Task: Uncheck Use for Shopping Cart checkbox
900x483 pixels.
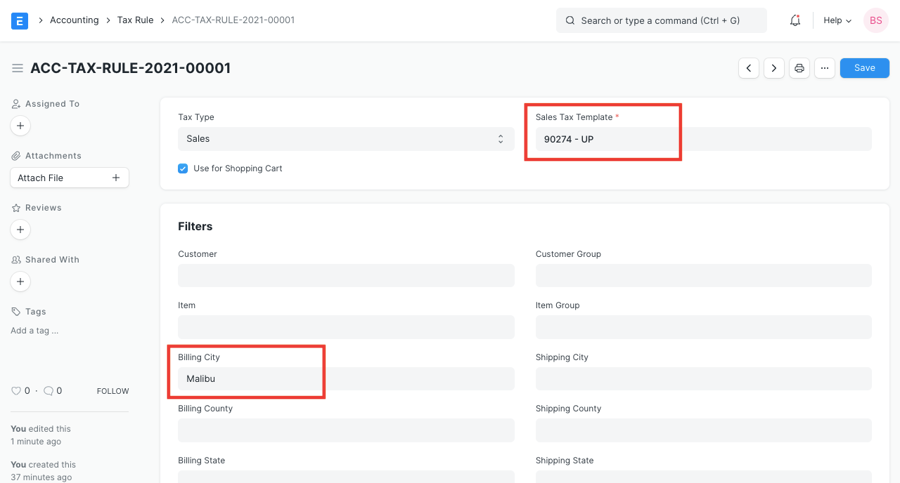Action: [x=183, y=169]
